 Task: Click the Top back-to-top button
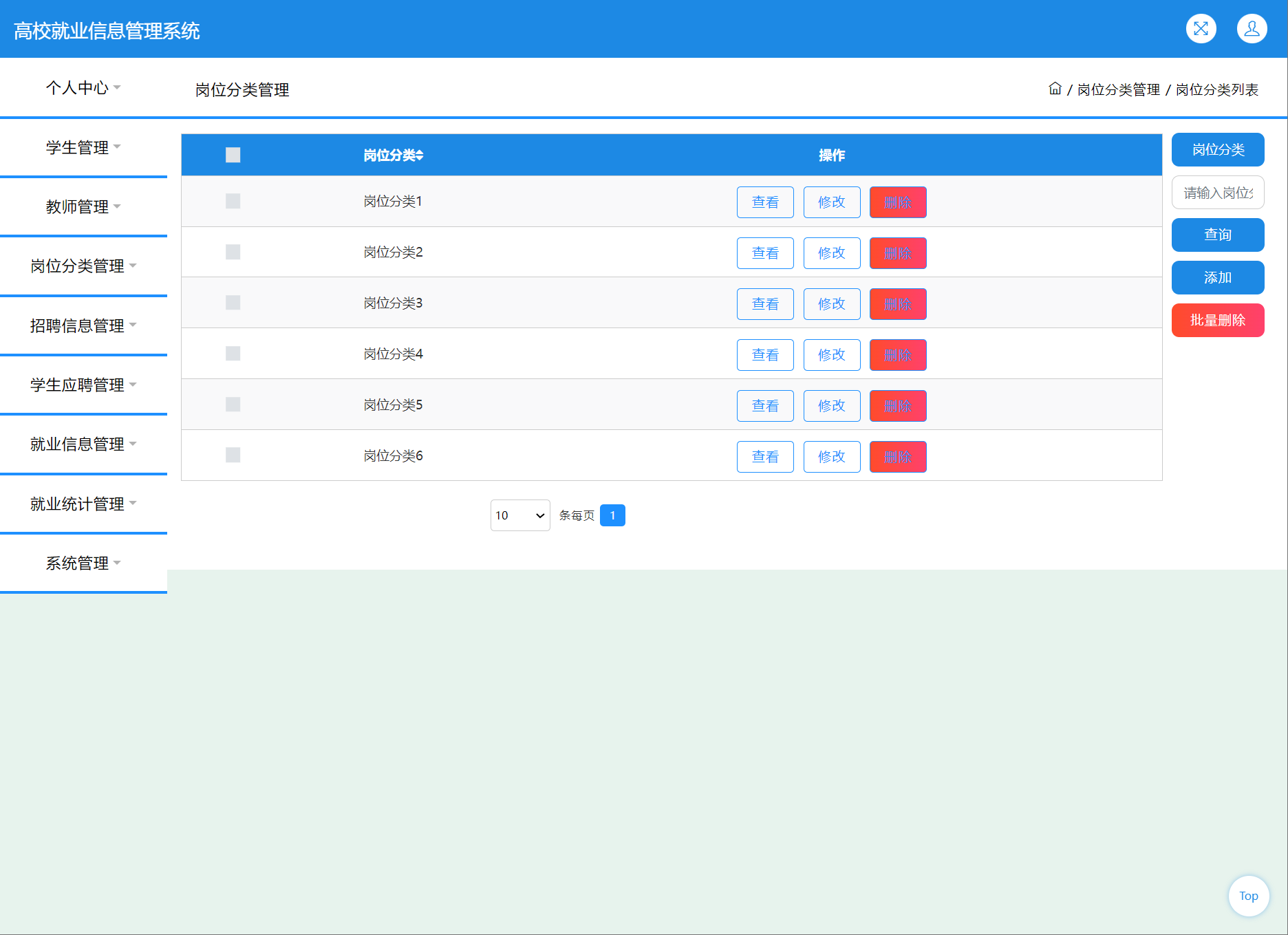coord(1248,896)
